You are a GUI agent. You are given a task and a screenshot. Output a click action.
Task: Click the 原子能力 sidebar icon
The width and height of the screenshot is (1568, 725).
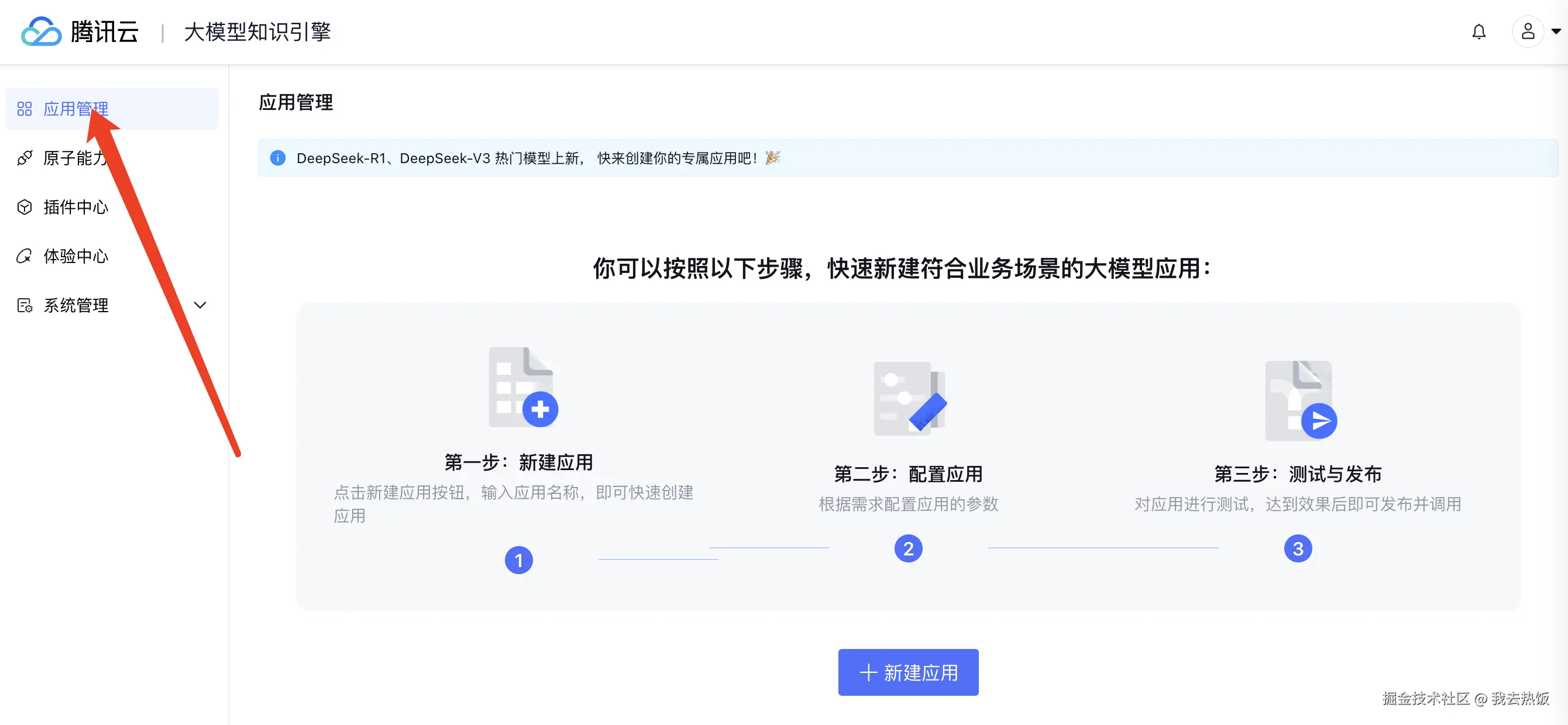point(25,158)
